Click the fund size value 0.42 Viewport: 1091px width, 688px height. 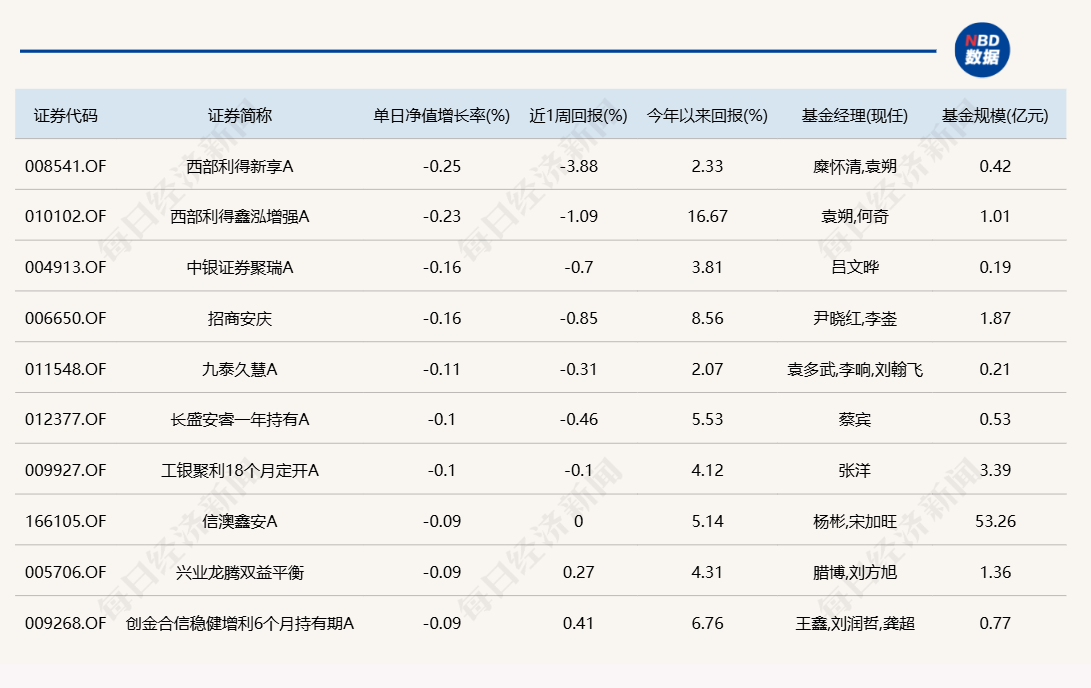click(x=995, y=166)
